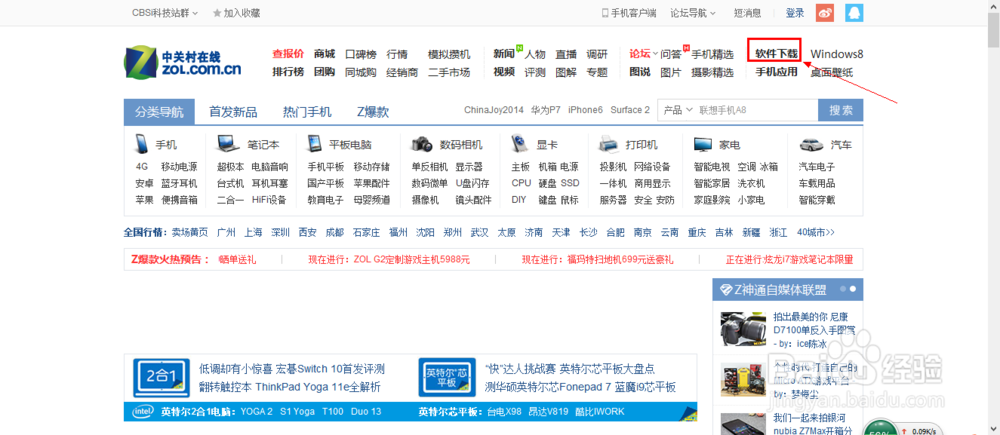Screen dimensions: 1000x435
Task: Open the 新闻 nav link
Action: click(x=504, y=54)
